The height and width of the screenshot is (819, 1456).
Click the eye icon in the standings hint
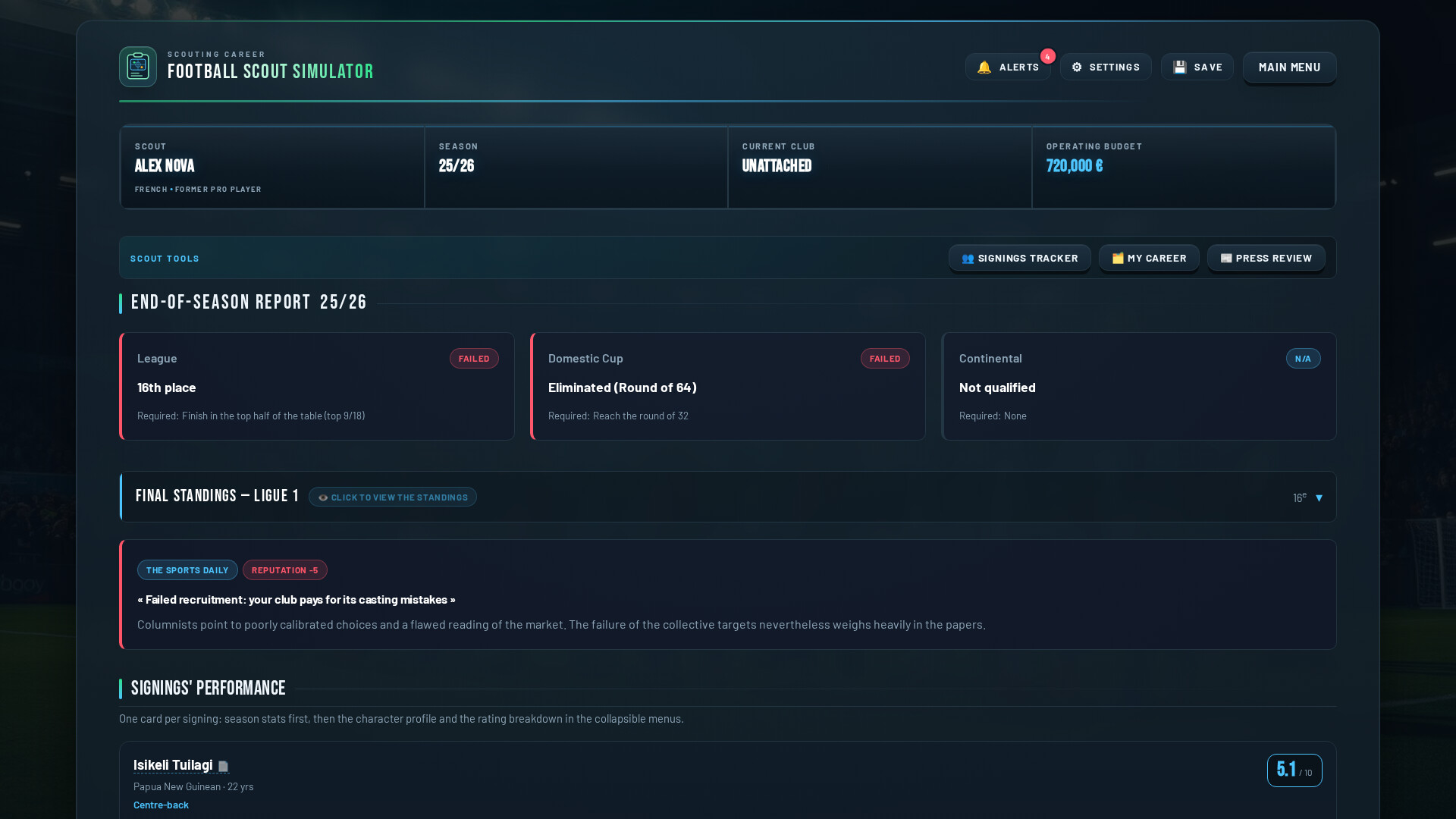323,497
